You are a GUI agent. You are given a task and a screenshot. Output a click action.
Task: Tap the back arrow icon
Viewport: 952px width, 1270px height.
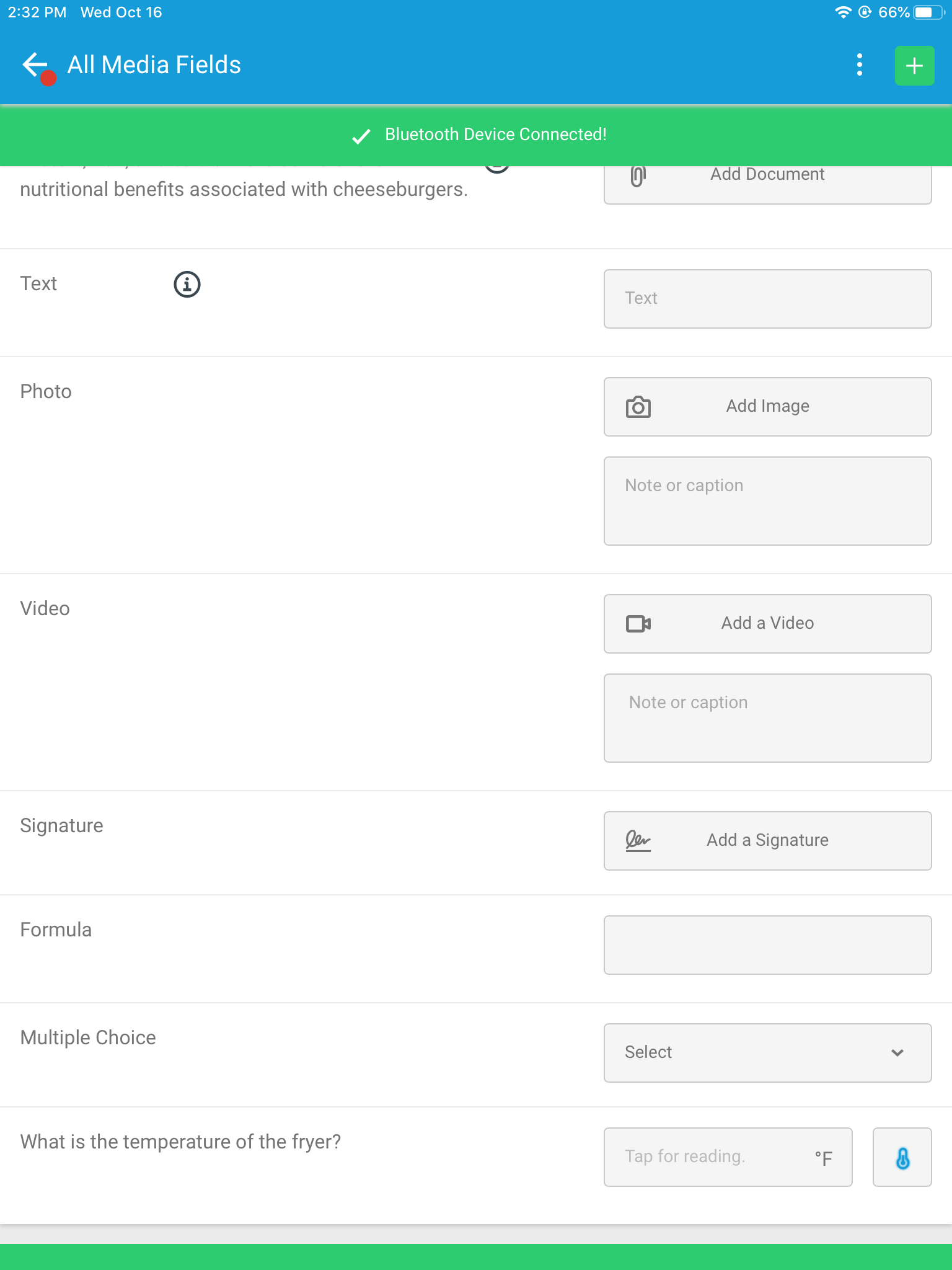pyautogui.click(x=35, y=64)
